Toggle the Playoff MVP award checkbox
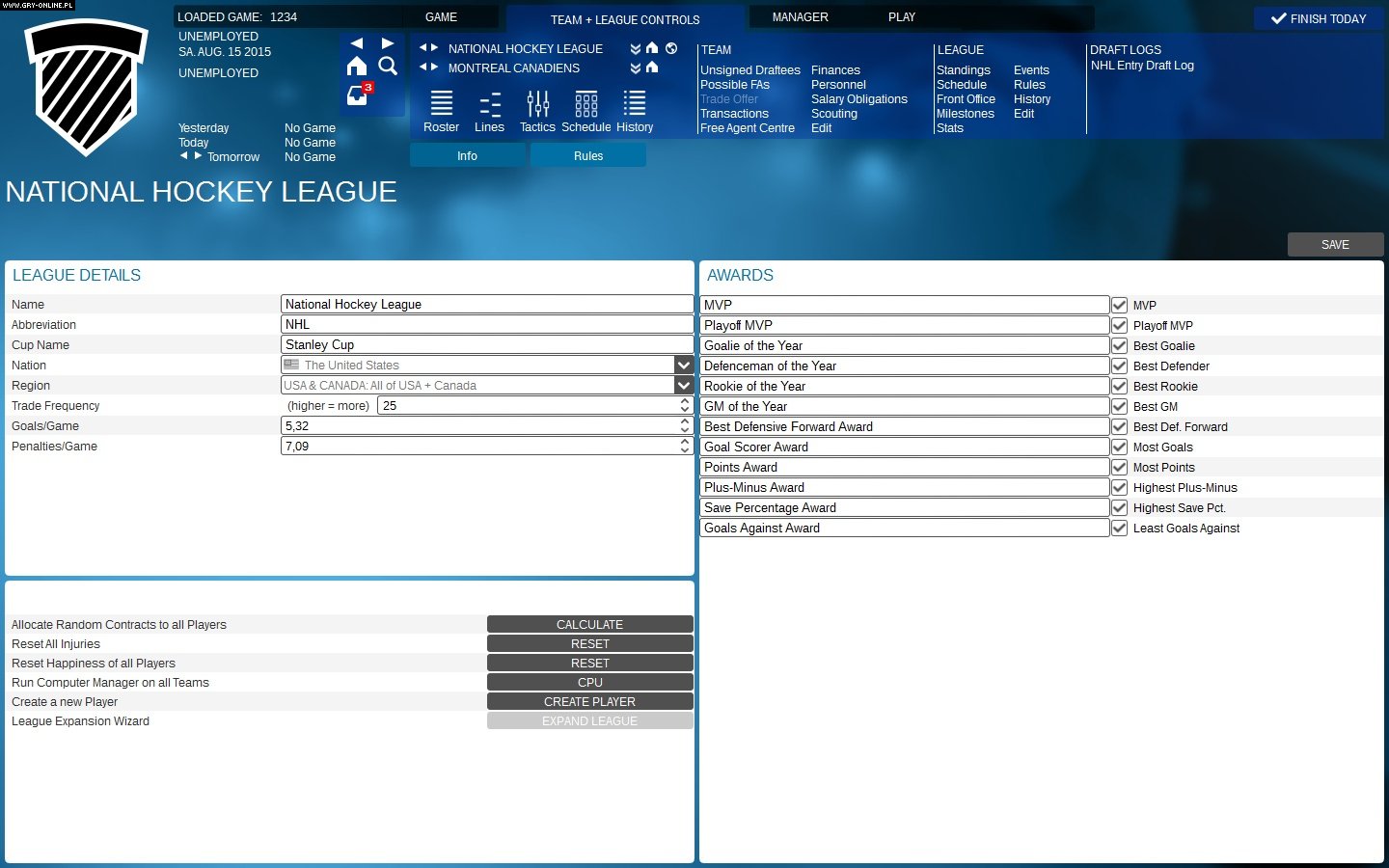 [x=1119, y=325]
